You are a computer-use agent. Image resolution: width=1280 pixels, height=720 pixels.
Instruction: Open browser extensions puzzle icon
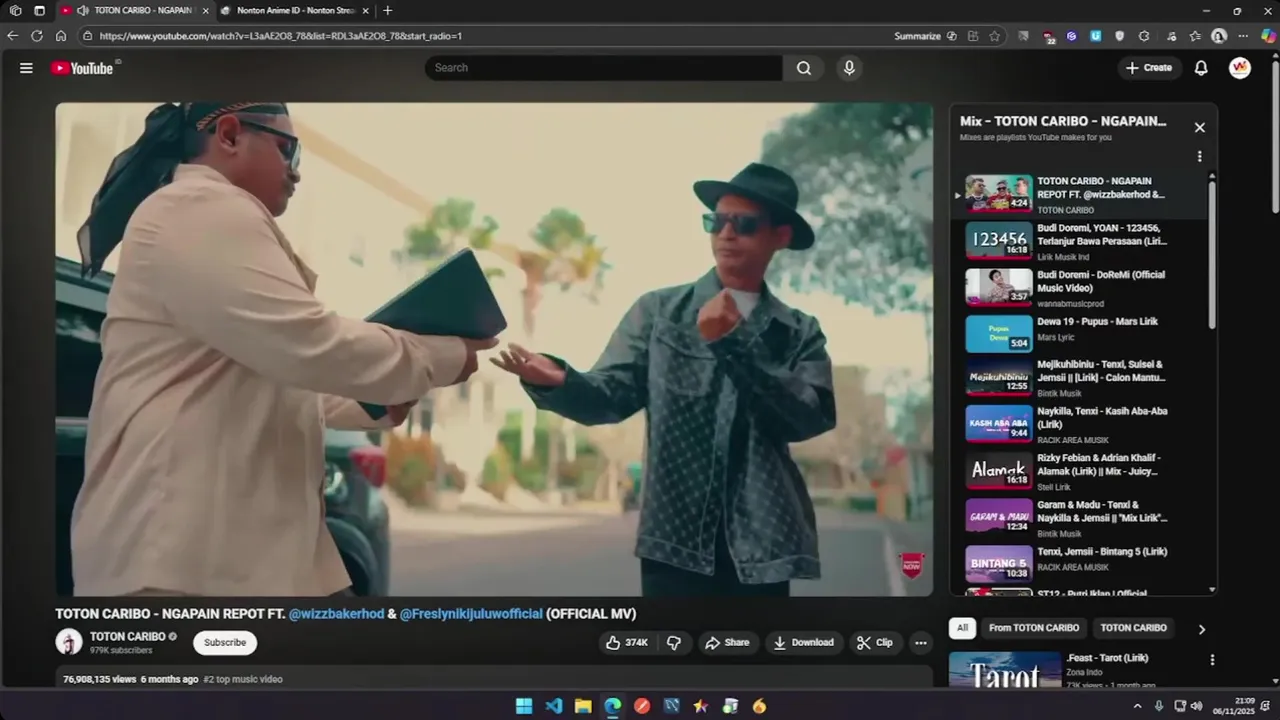coord(1144,36)
